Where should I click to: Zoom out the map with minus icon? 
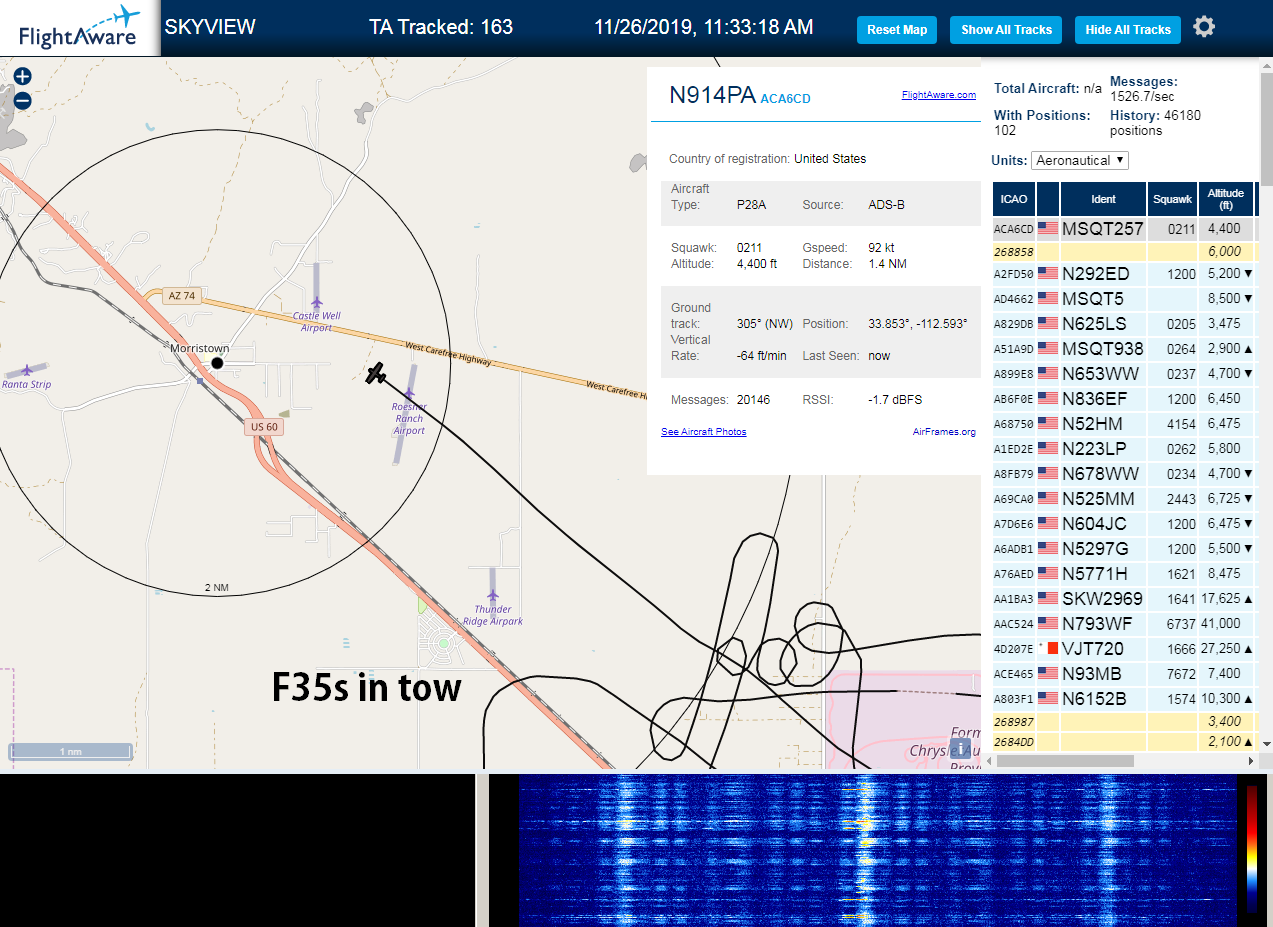click(x=22, y=101)
